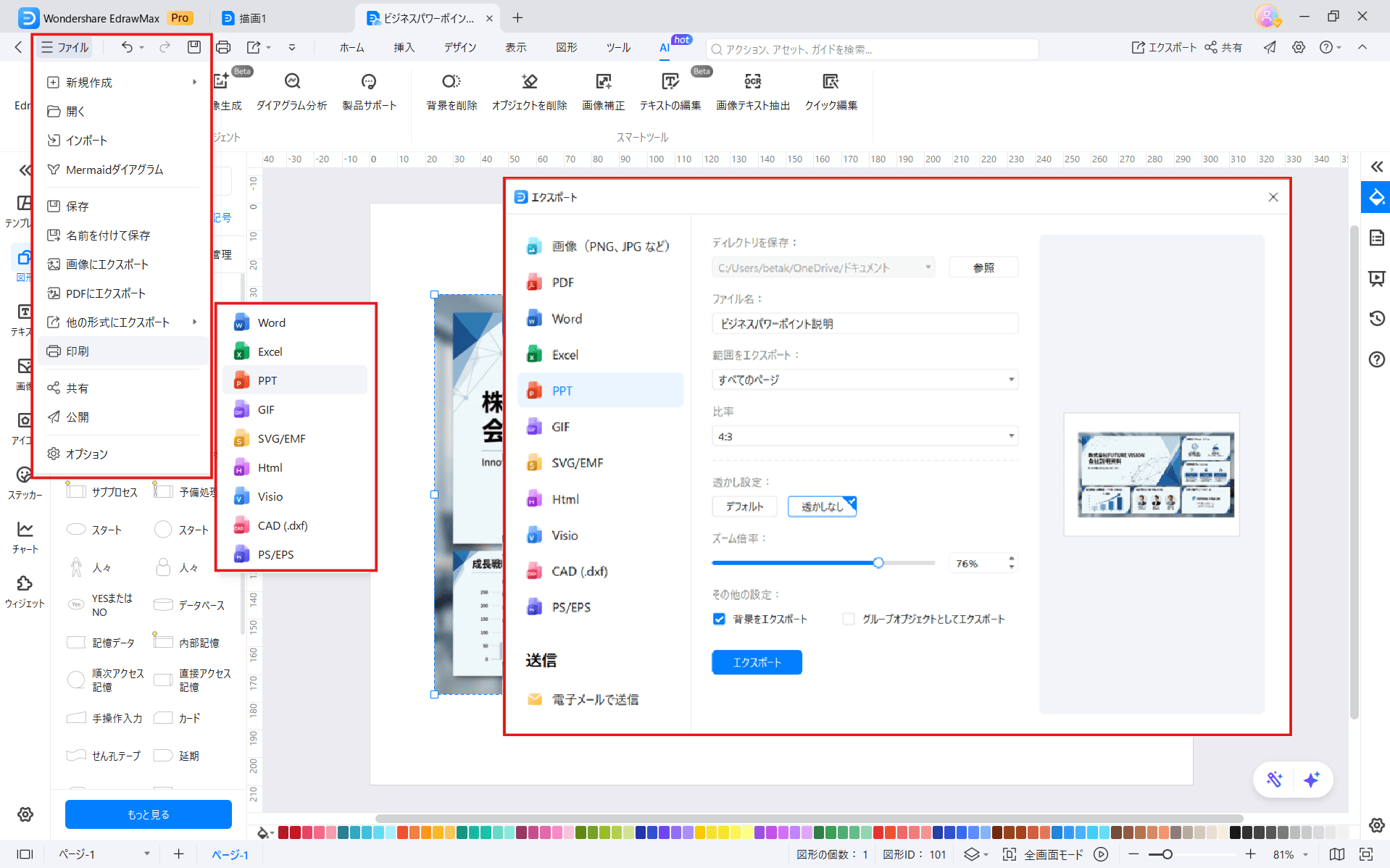Select PPT format in export dialog sidebar
This screenshot has width=1390, height=868.
[600, 390]
